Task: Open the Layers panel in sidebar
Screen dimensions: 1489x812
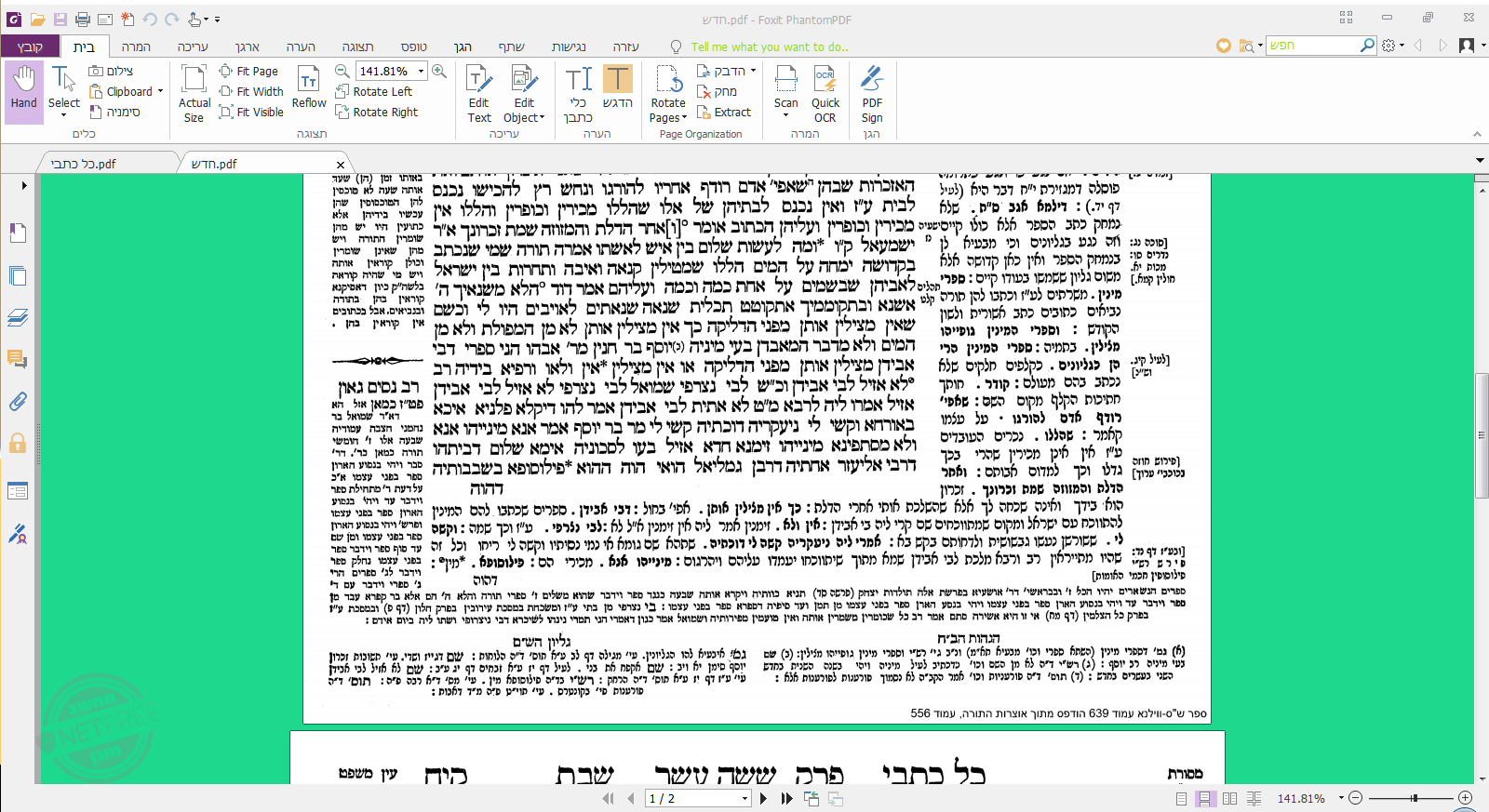Action: click(18, 317)
